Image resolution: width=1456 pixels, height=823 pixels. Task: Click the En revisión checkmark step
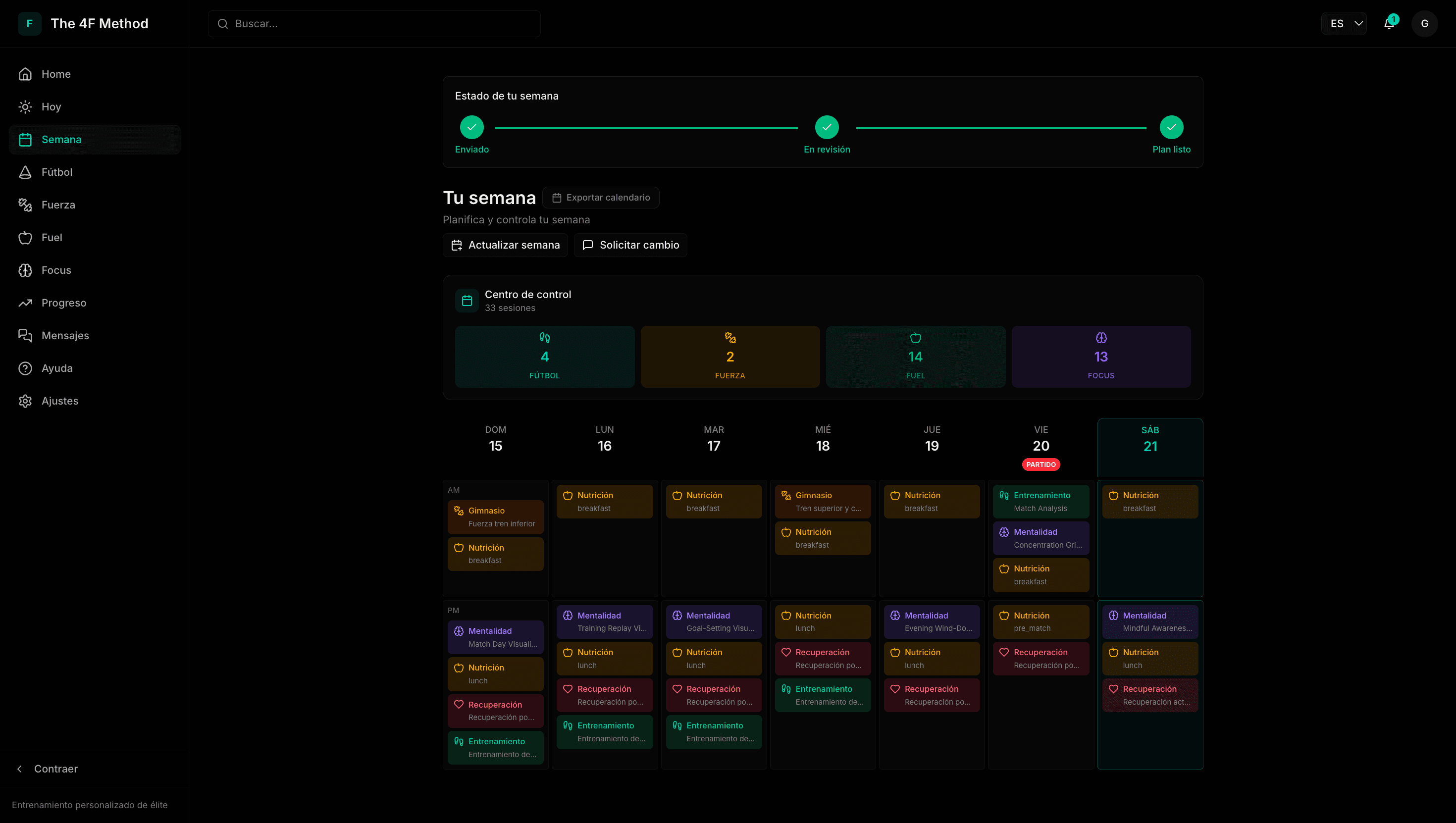click(827, 127)
